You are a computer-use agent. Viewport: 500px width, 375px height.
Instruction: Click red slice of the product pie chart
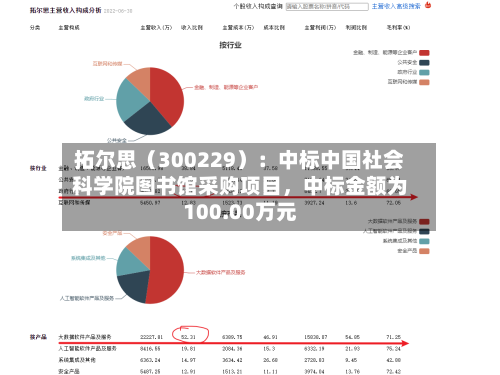point(167,270)
